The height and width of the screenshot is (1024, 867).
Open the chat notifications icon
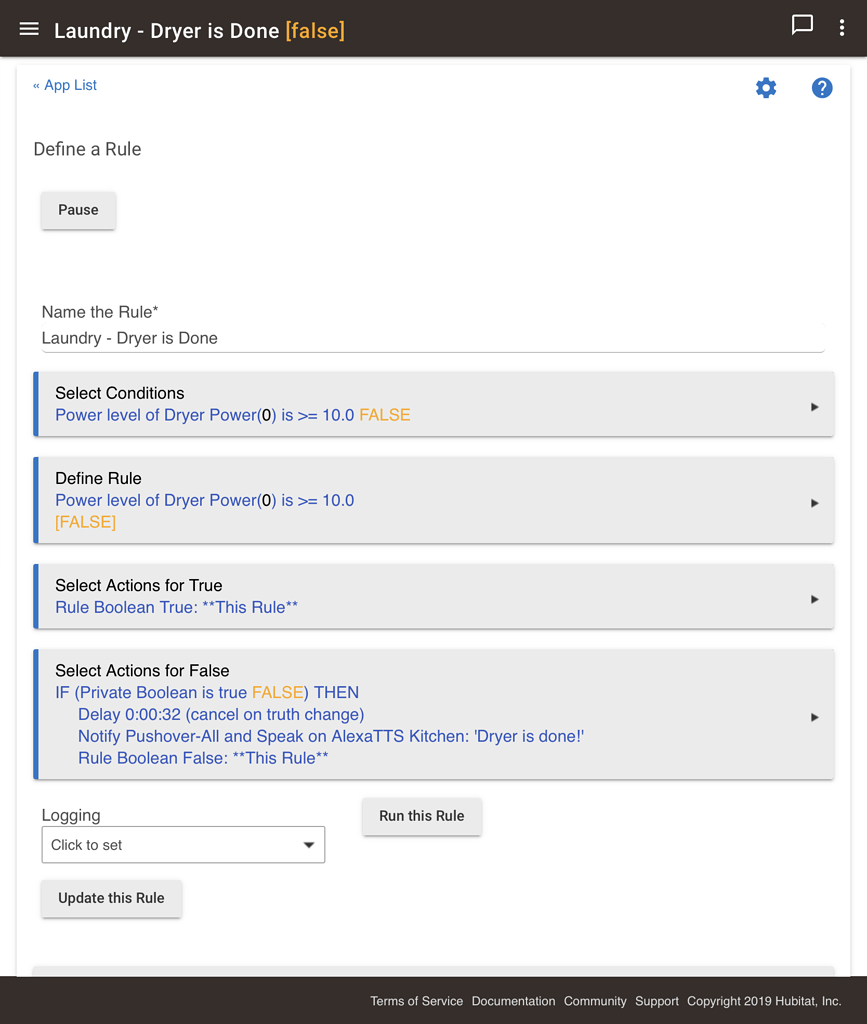pos(802,26)
